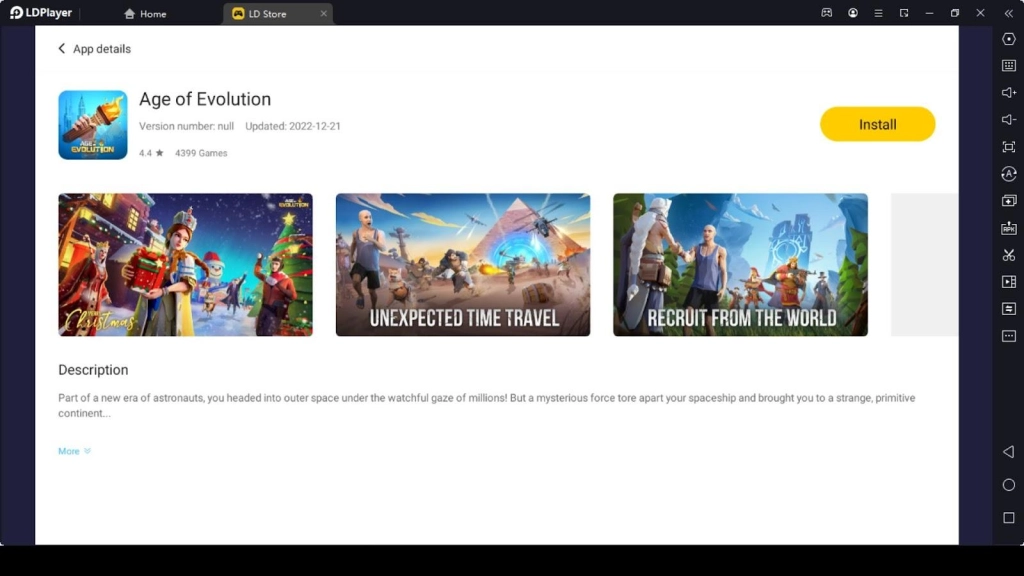Open the operation recorder sidebar icon
1024x576 pixels.
(1008, 174)
